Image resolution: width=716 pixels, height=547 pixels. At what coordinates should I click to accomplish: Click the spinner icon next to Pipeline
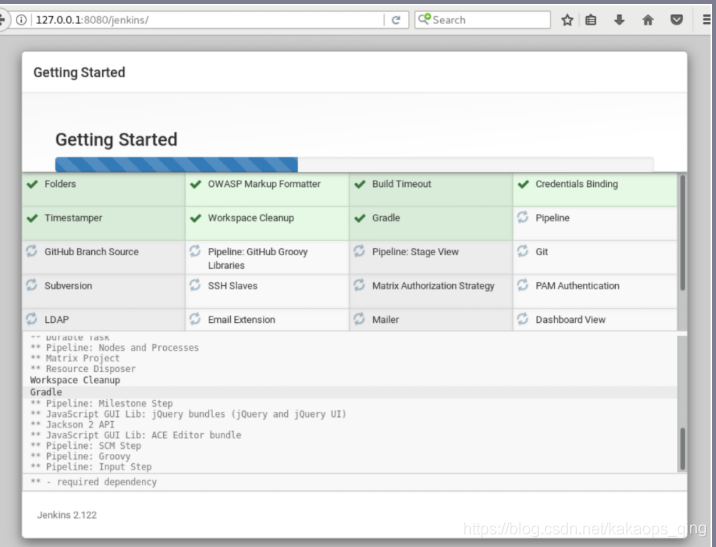[522, 218]
